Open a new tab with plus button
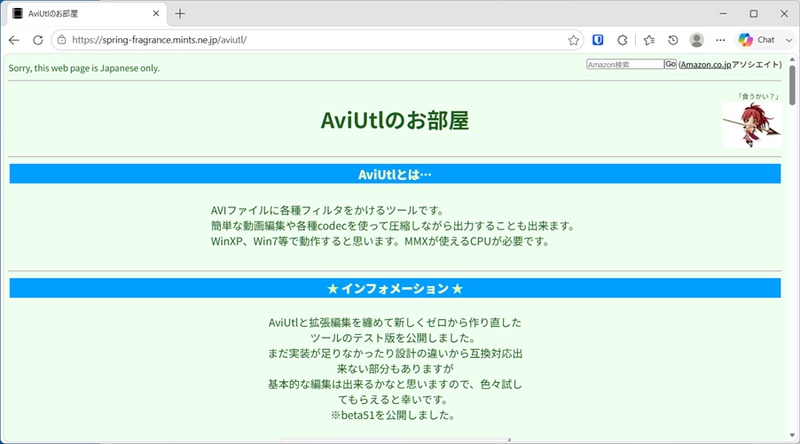The width and height of the screenshot is (800, 444). coord(180,14)
